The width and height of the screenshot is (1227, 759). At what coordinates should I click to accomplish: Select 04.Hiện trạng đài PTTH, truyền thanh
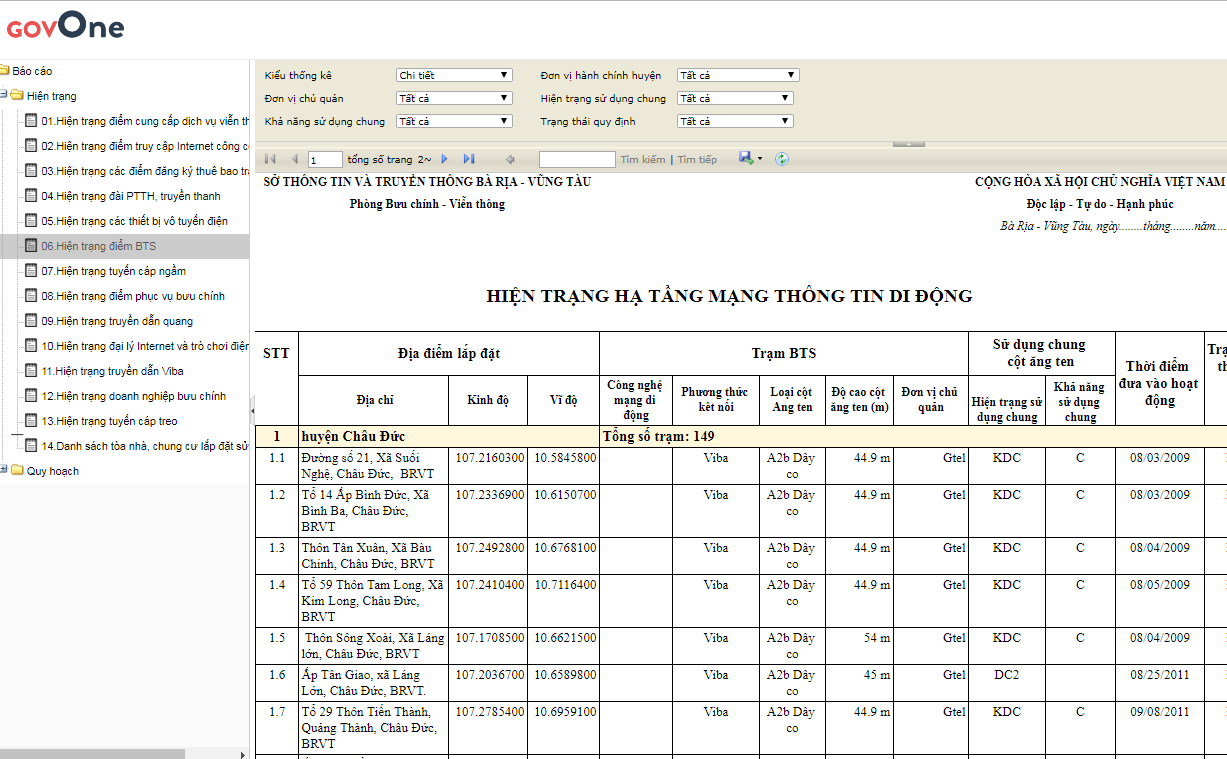tap(130, 196)
